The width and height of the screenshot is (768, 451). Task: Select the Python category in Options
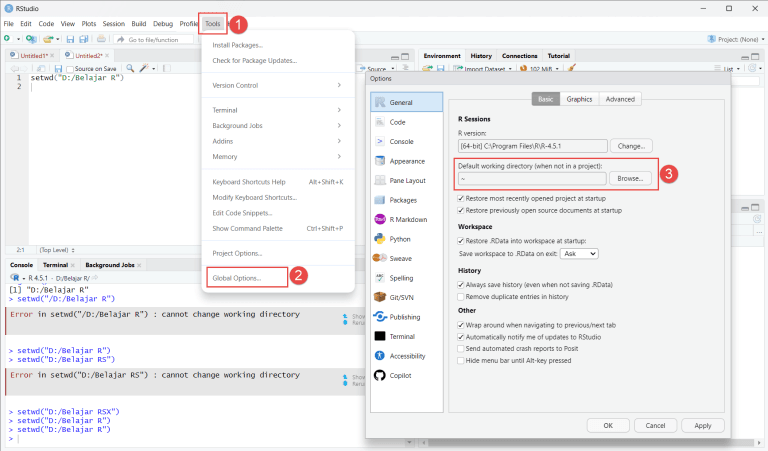click(407, 239)
